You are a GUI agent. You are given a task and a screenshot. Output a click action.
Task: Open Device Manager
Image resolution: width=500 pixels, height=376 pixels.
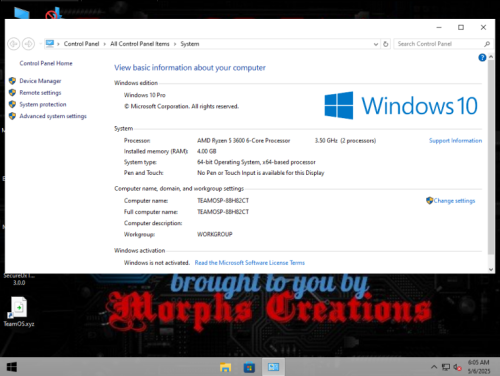40,81
